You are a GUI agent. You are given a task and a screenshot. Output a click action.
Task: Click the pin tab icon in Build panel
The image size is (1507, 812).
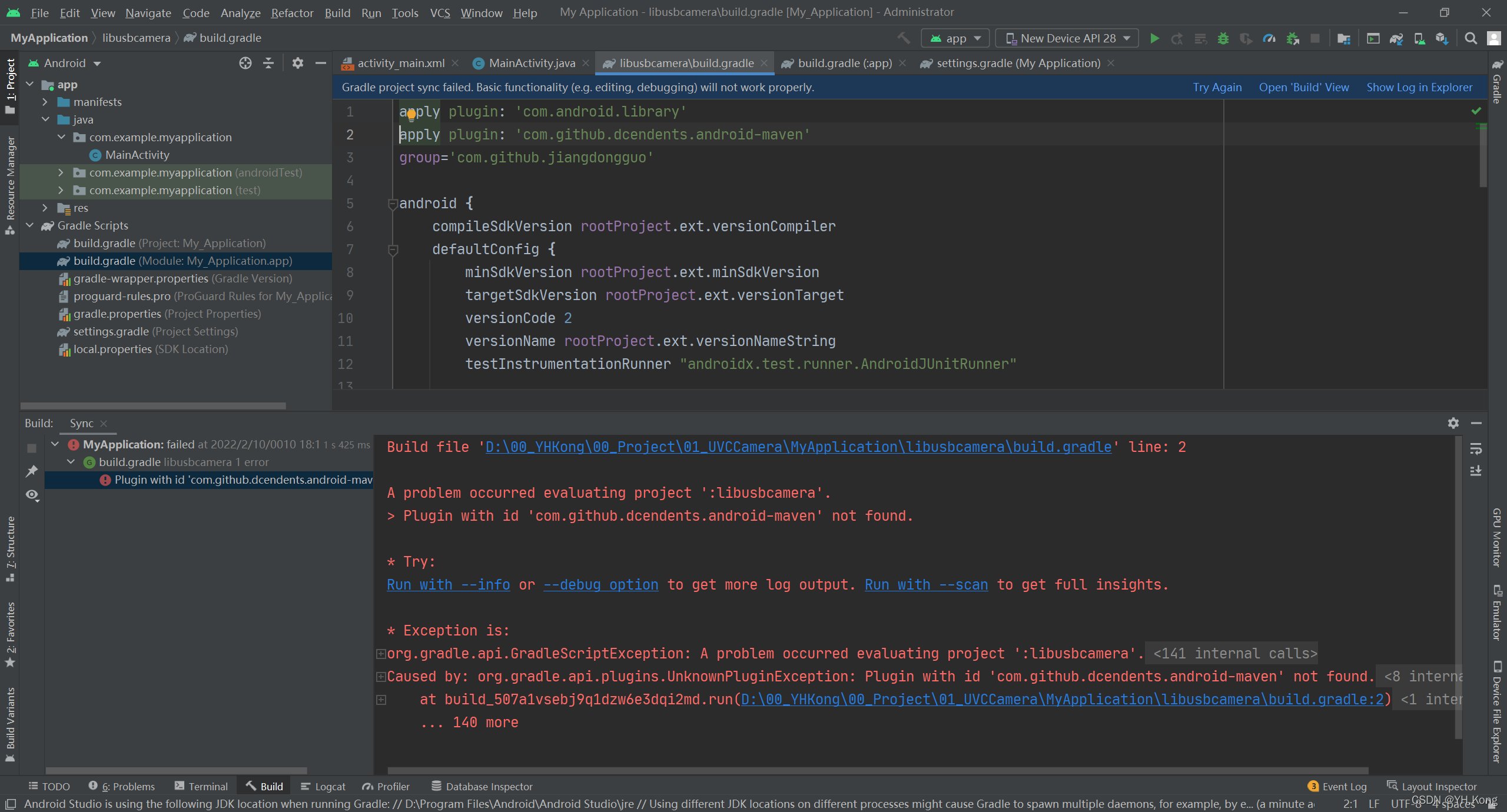(x=32, y=471)
